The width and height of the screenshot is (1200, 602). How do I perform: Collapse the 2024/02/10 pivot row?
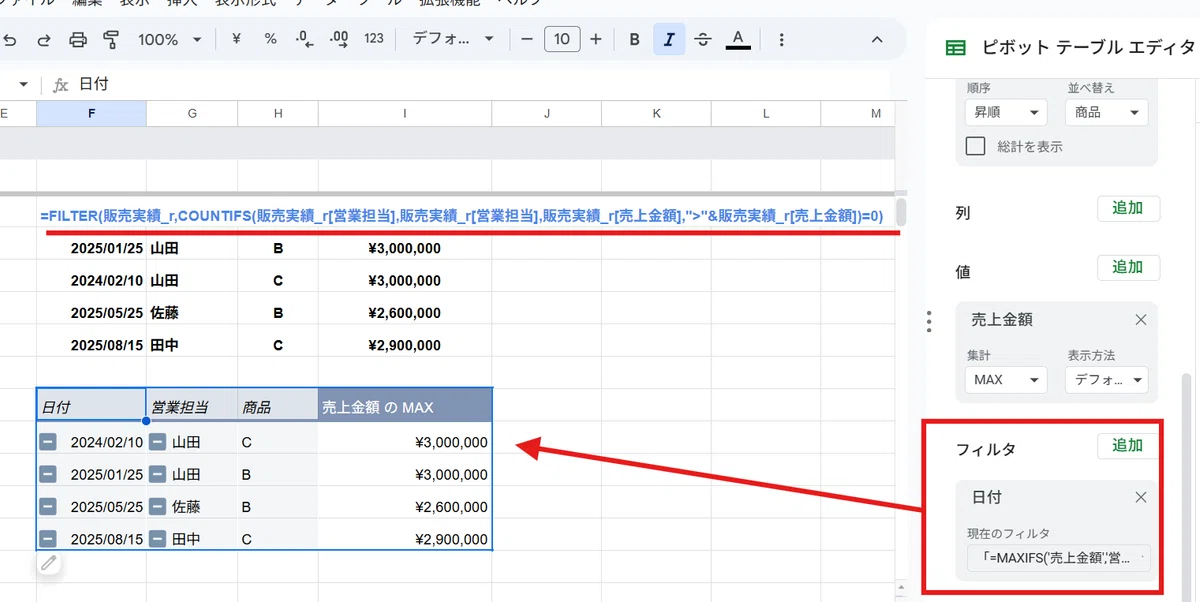[x=48, y=441]
